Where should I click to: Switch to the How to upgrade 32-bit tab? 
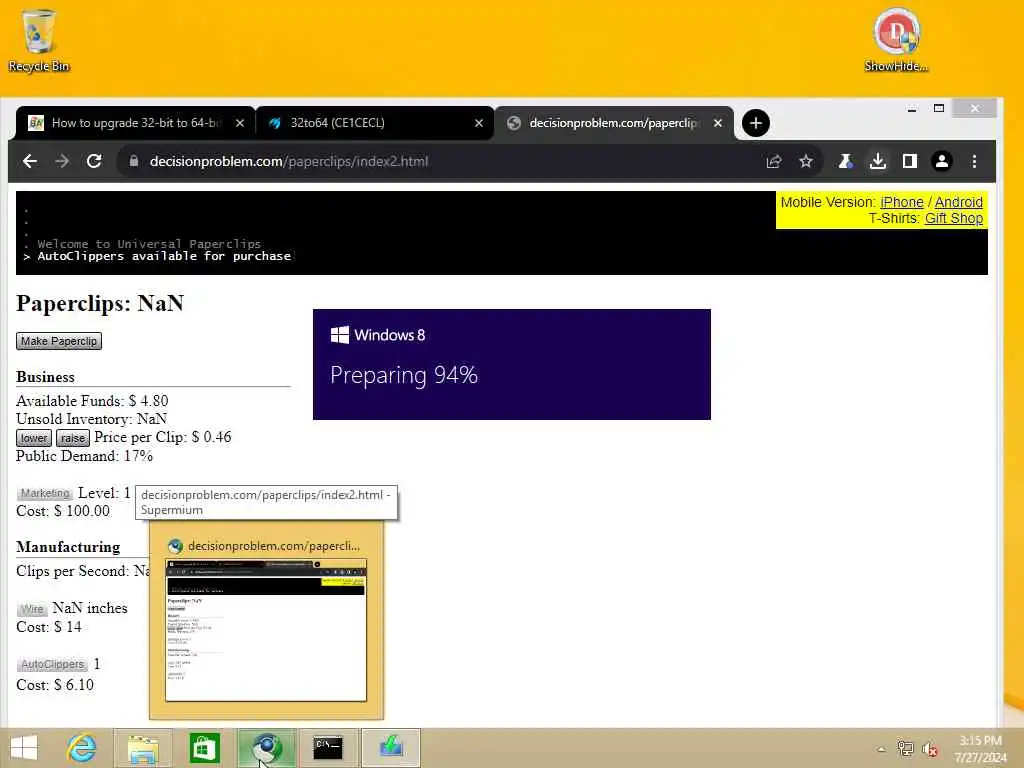[135, 123]
